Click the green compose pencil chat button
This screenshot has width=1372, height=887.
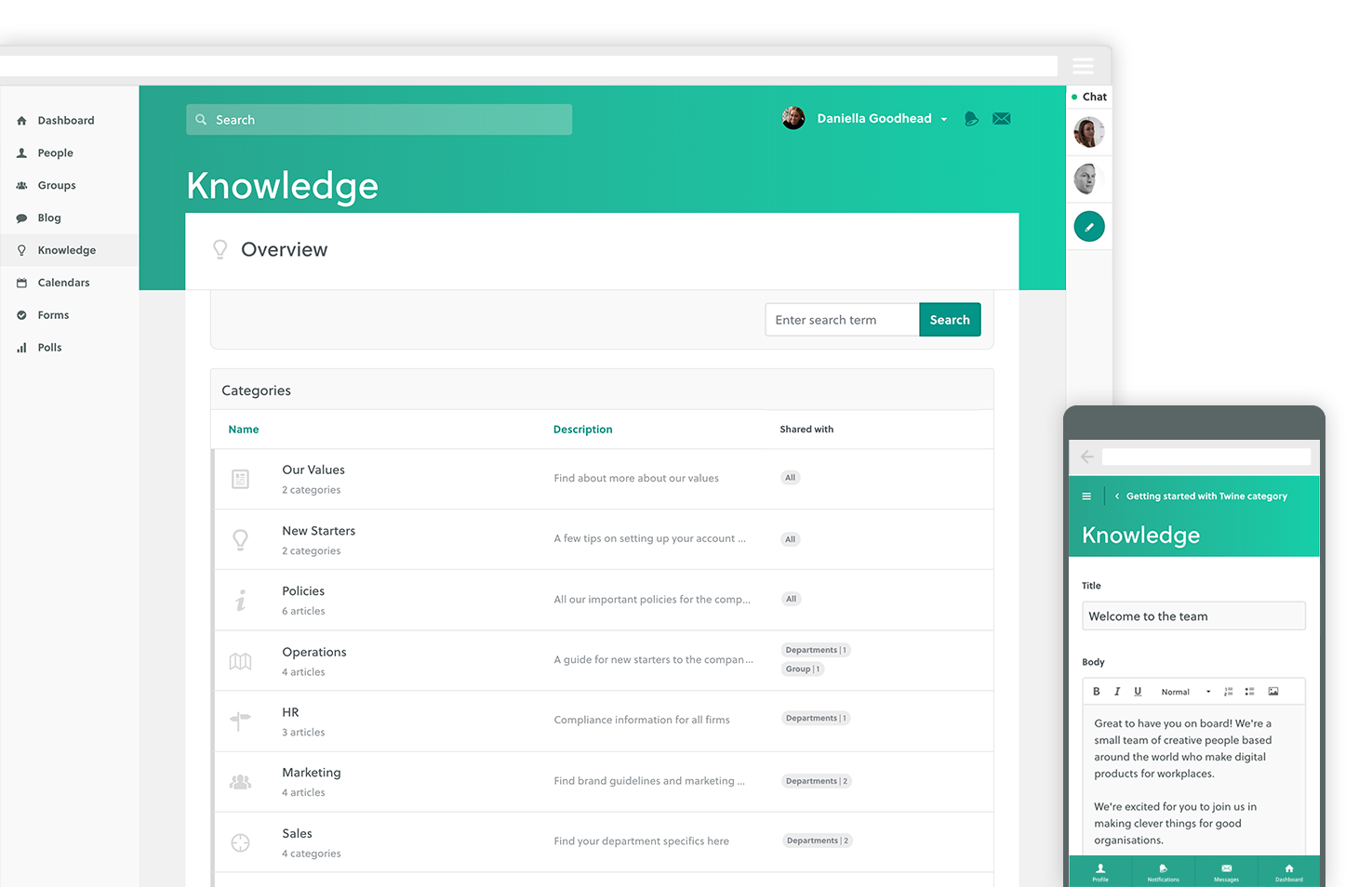coord(1088,227)
